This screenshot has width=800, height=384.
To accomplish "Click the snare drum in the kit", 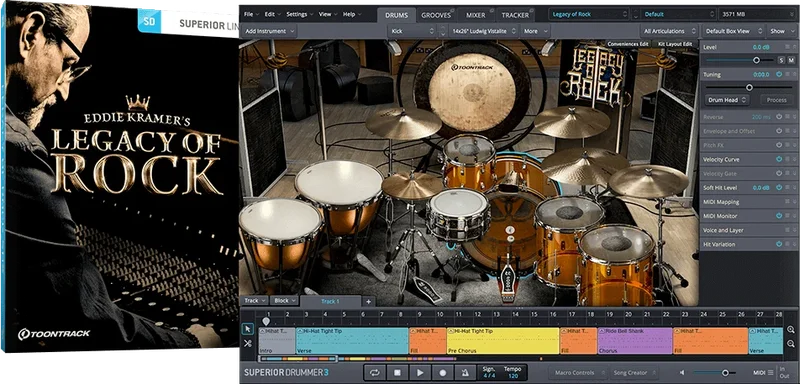I will click(x=458, y=214).
